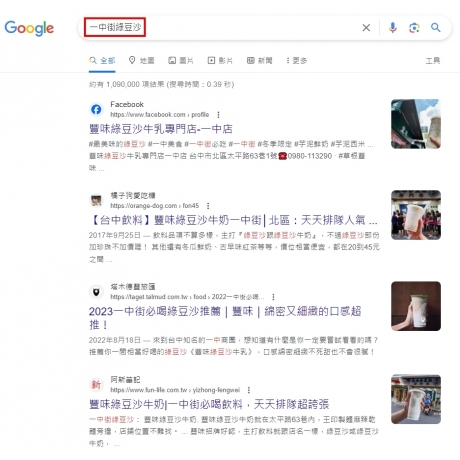
Task: Open 豐味綠豆沙牛乳專門店-一中店 Facebook link
Action: tap(161, 129)
